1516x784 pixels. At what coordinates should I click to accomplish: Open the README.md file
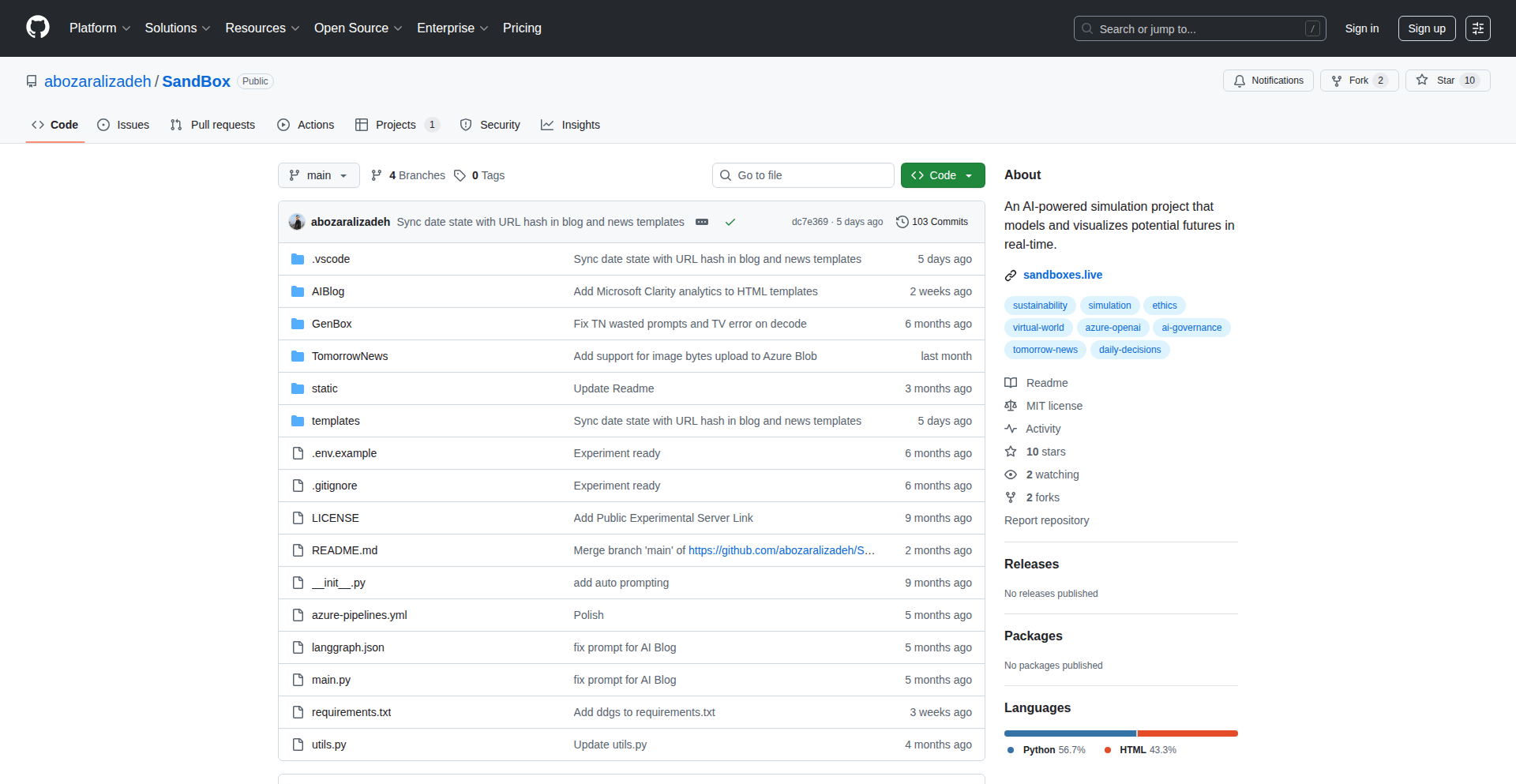click(344, 550)
